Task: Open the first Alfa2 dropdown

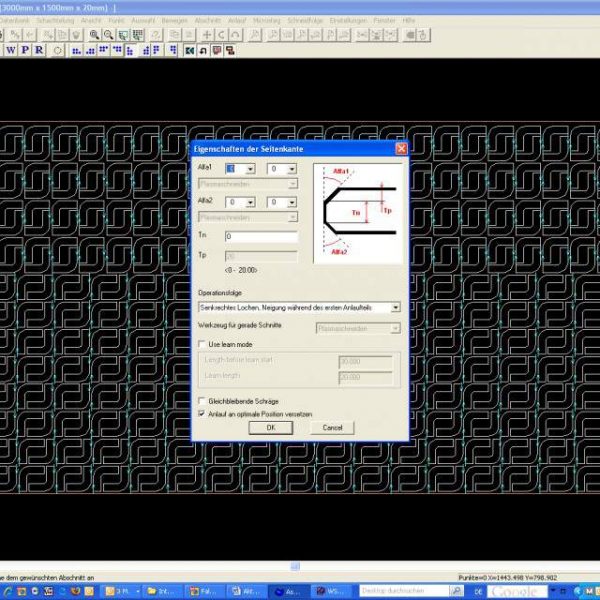Action: click(250, 202)
